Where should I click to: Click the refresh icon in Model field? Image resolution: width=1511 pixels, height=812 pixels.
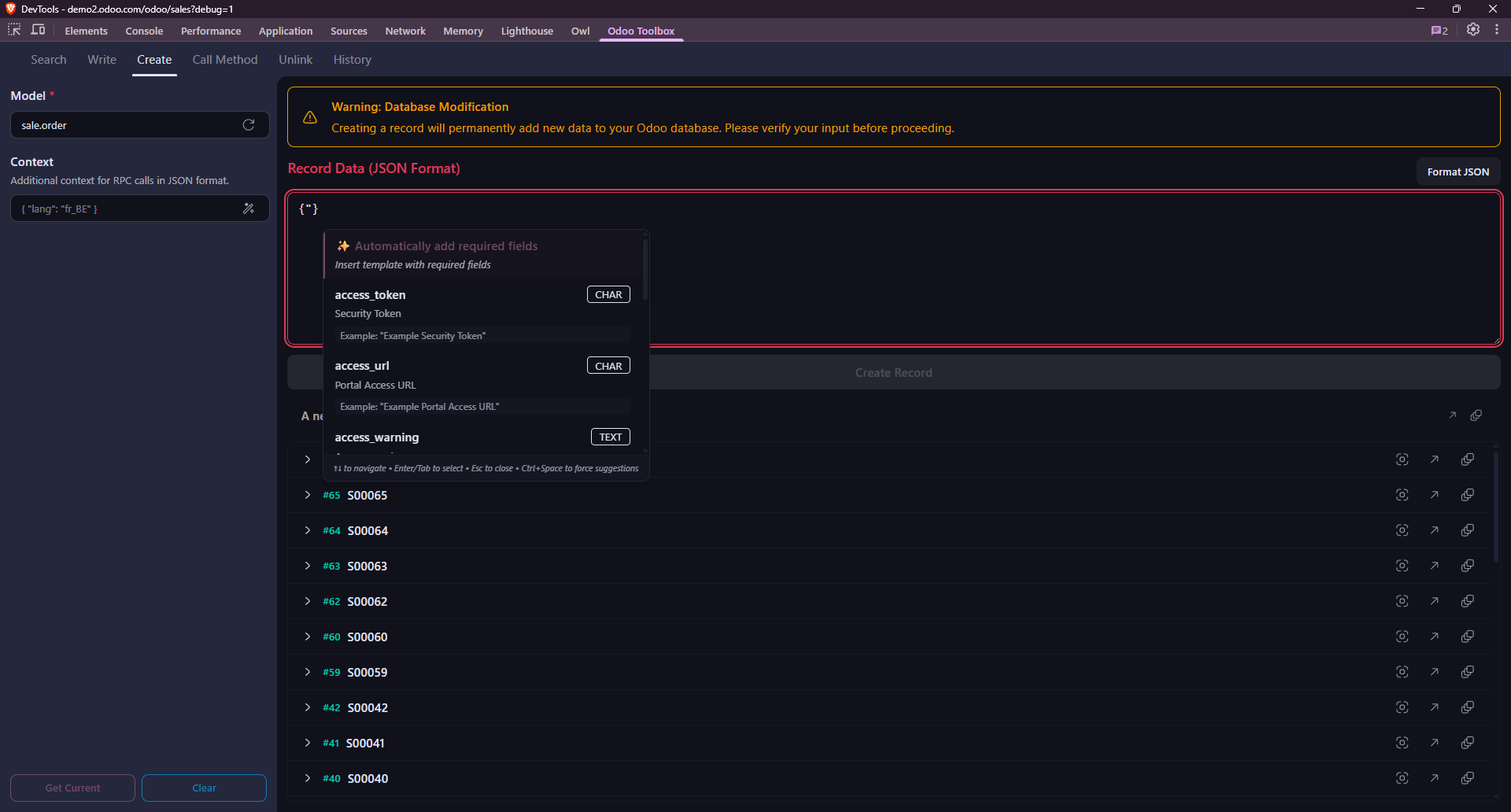248,124
